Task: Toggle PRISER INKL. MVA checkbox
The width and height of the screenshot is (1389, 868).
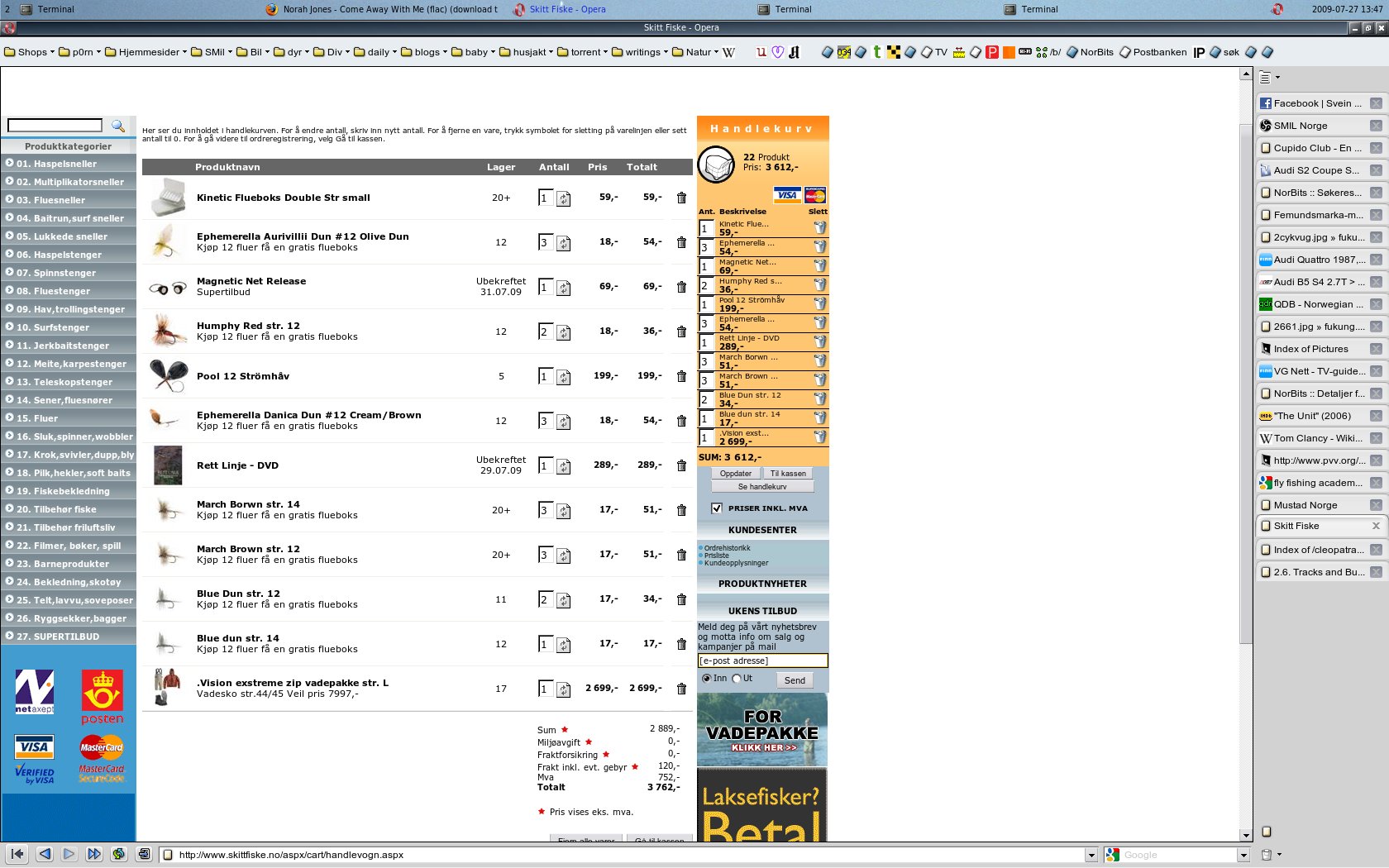Action: point(717,508)
